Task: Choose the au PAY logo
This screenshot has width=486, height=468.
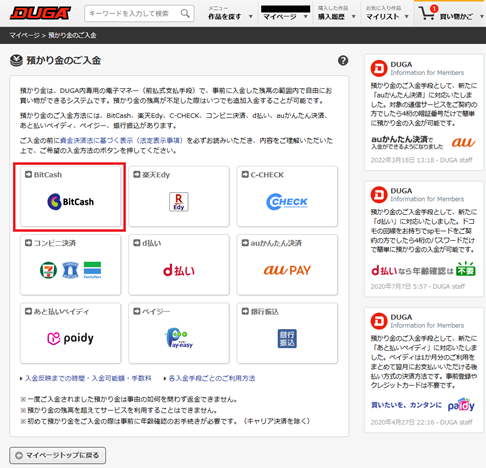Action: (287, 270)
